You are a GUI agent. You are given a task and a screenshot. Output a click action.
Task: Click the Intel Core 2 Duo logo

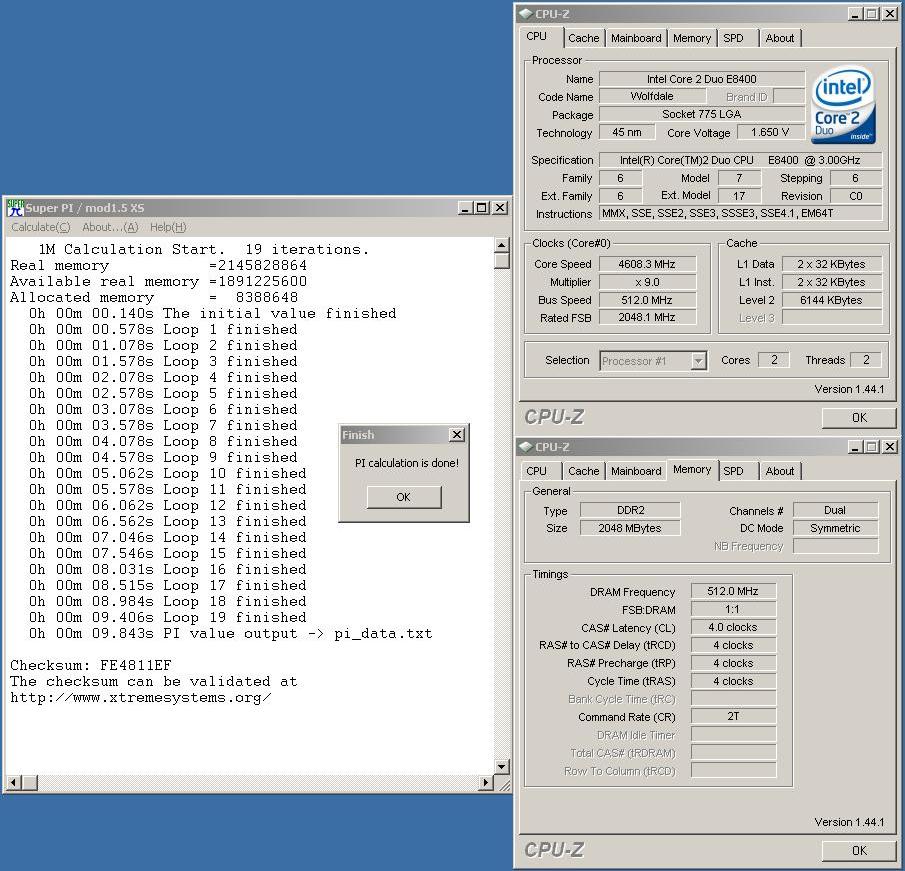click(844, 105)
